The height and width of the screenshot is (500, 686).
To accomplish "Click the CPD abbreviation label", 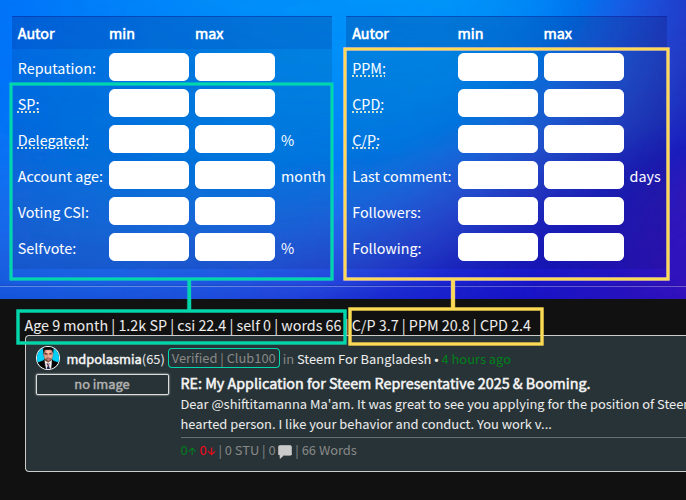I will click(x=368, y=105).
